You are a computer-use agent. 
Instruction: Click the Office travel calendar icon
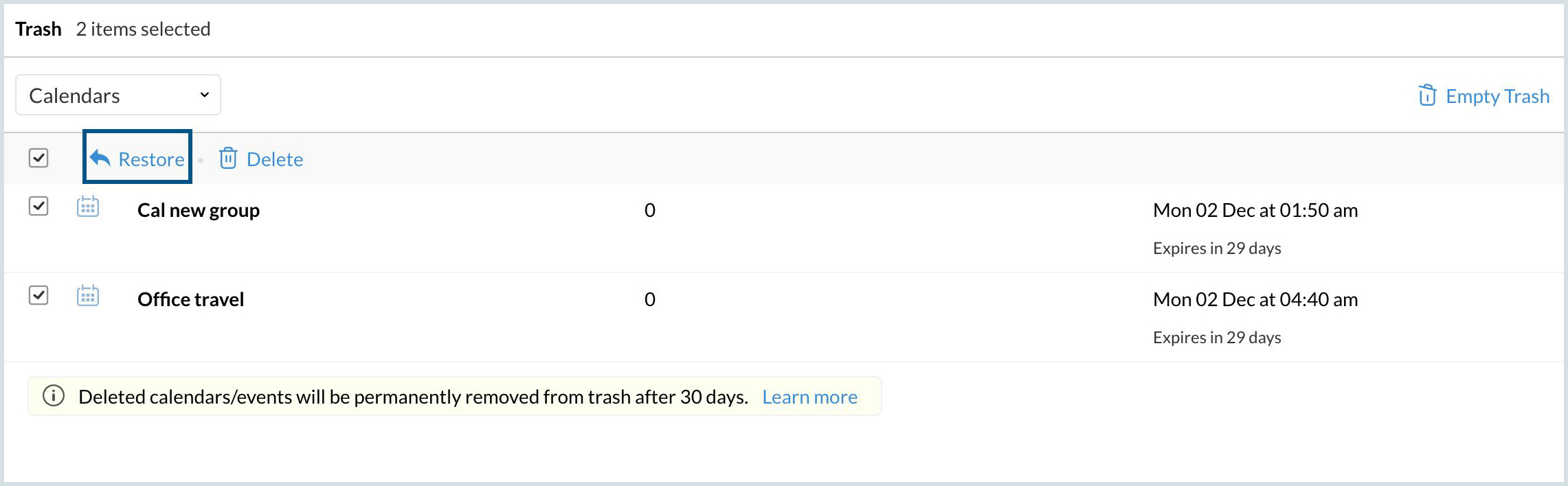click(x=88, y=296)
